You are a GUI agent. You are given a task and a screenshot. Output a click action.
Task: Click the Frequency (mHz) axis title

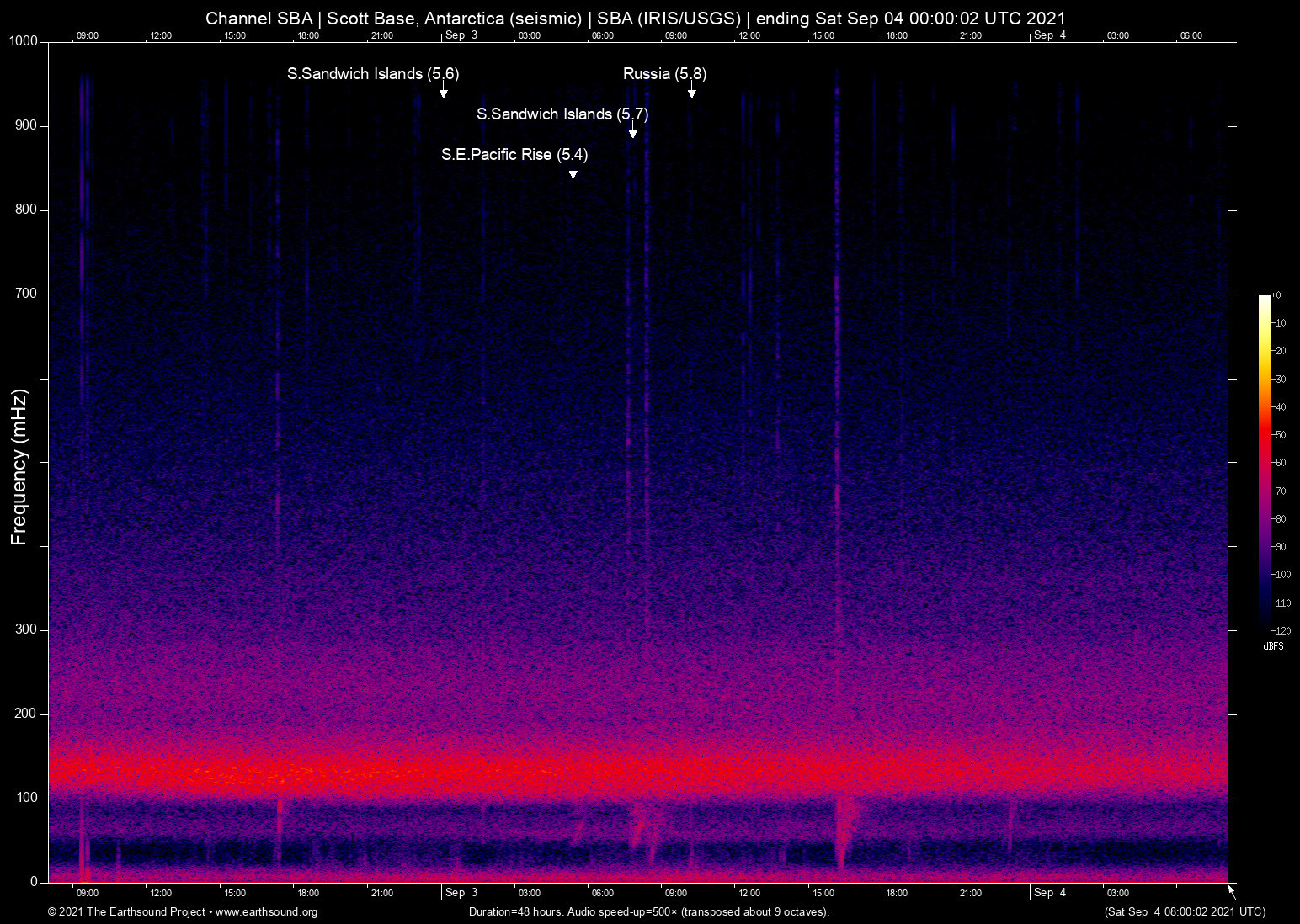pos(19,467)
